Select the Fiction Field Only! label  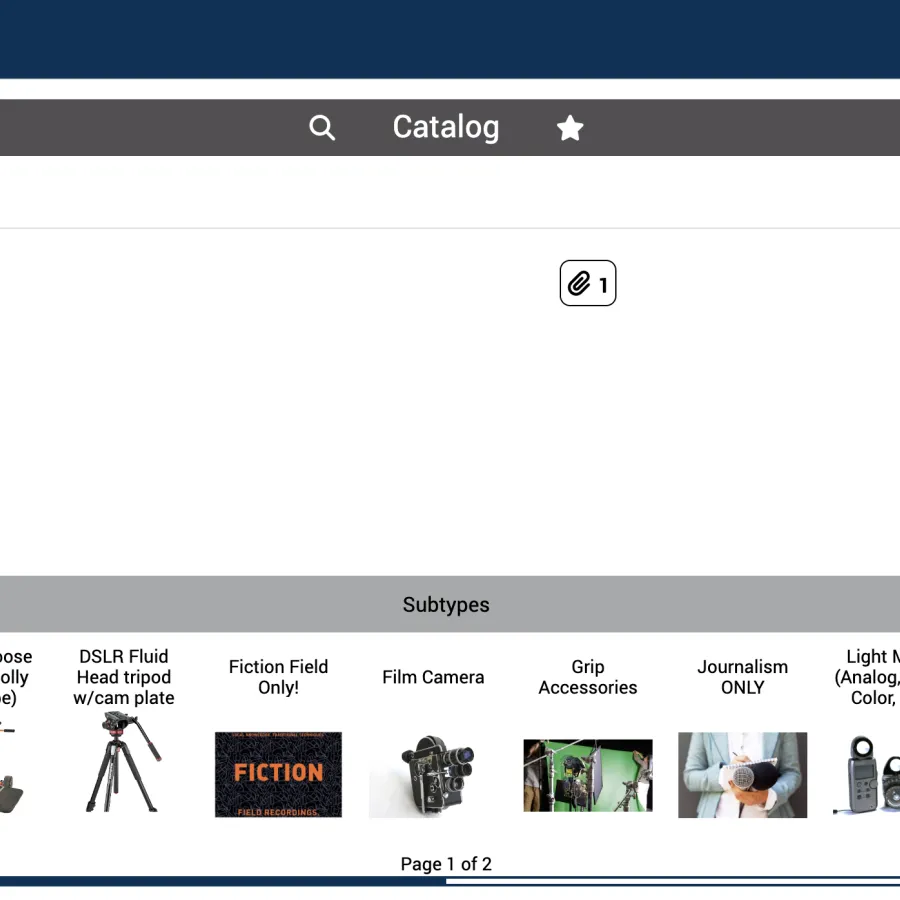[278, 677]
